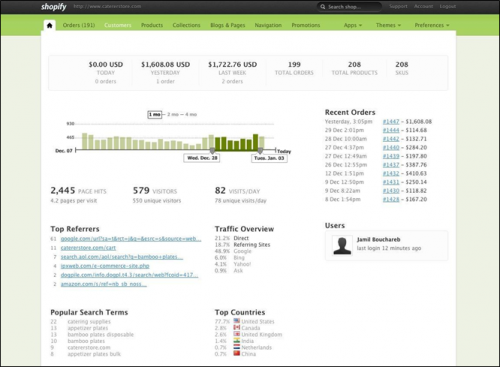
Task: Click the Canada flag icon
Action: click(x=237, y=328)
